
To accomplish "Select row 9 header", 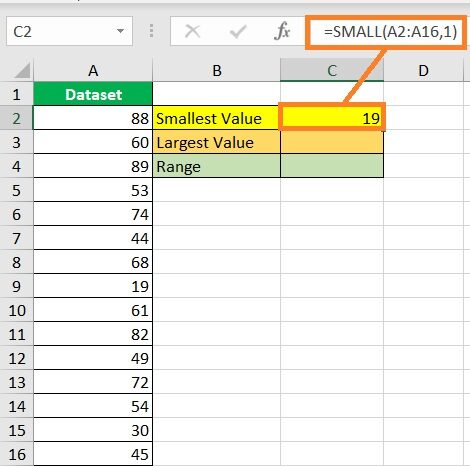I will (x=16, y=286).
